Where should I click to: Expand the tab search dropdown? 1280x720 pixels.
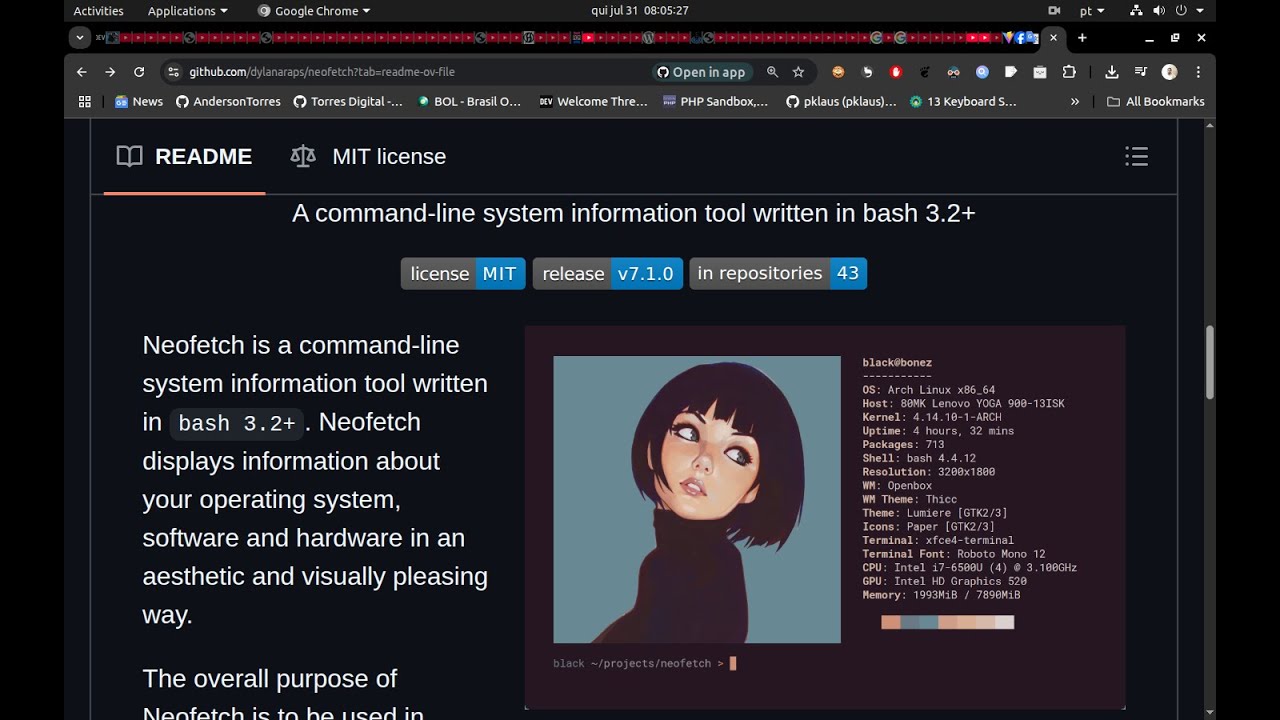point(81,38)
